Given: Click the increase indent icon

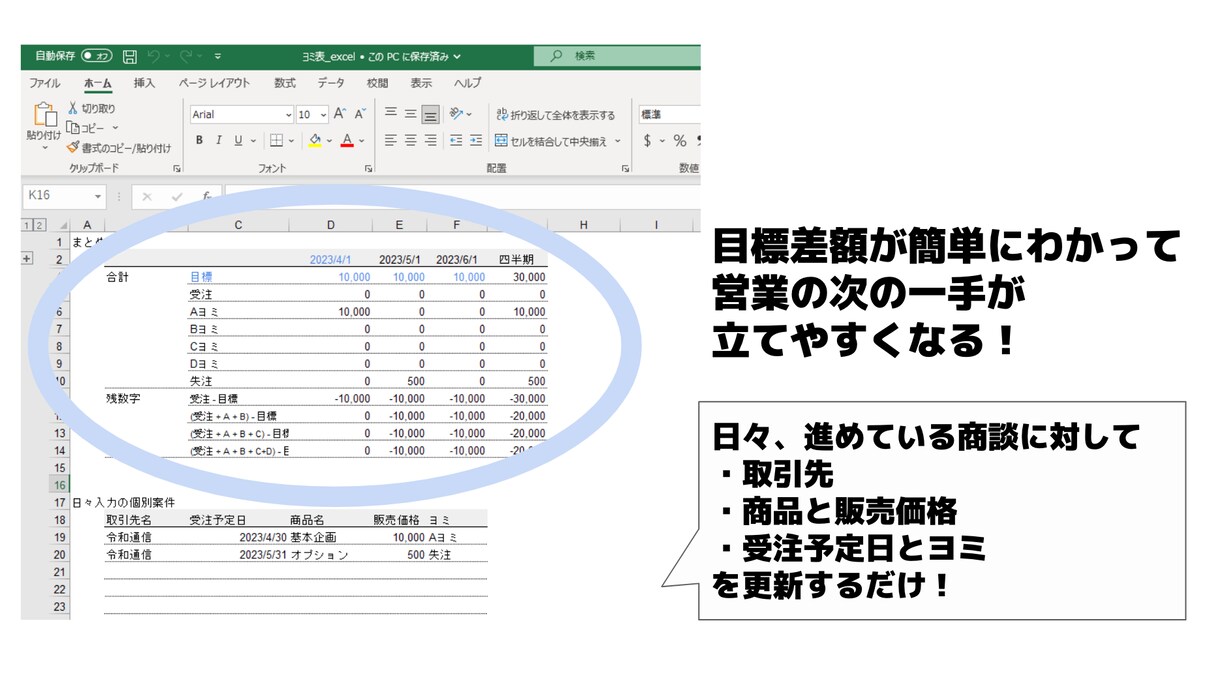Looking at the screenshot, I should (x=476, y=141).
